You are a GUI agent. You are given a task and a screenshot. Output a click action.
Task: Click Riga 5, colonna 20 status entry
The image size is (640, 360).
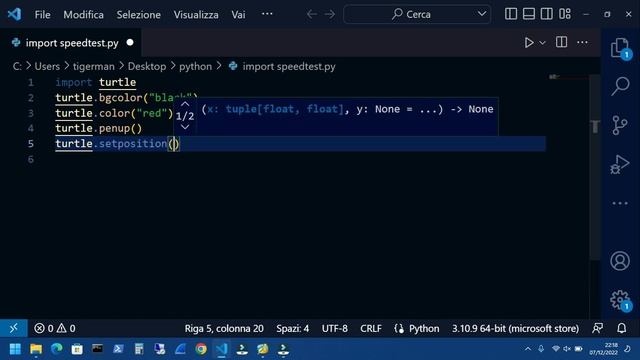tap(224, 329)
